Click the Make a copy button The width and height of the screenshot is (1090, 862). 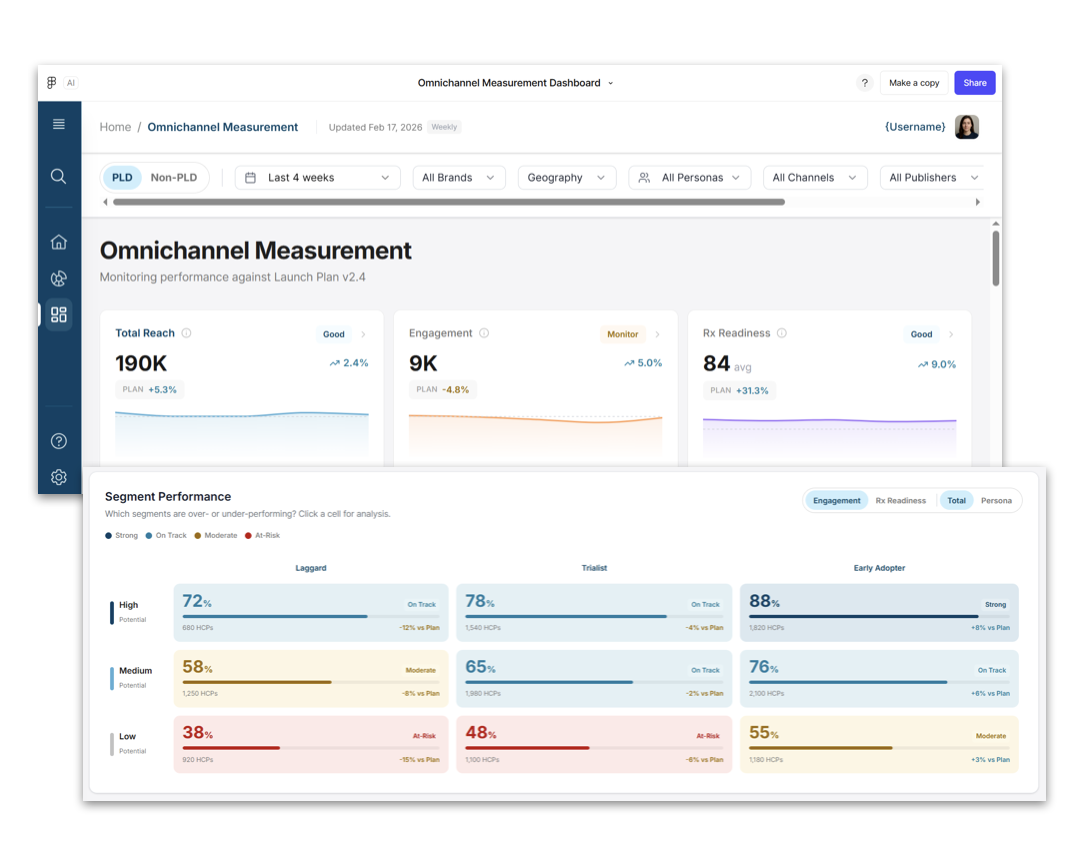click(914, 83)
